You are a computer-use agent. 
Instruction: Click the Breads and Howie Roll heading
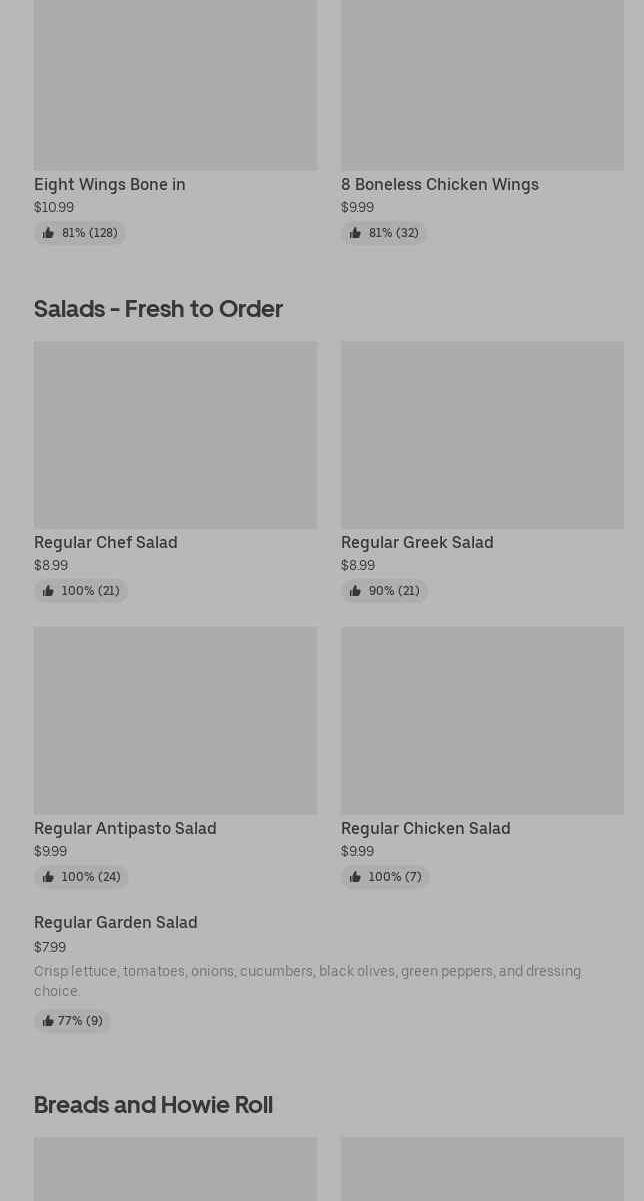point(153,1104)
